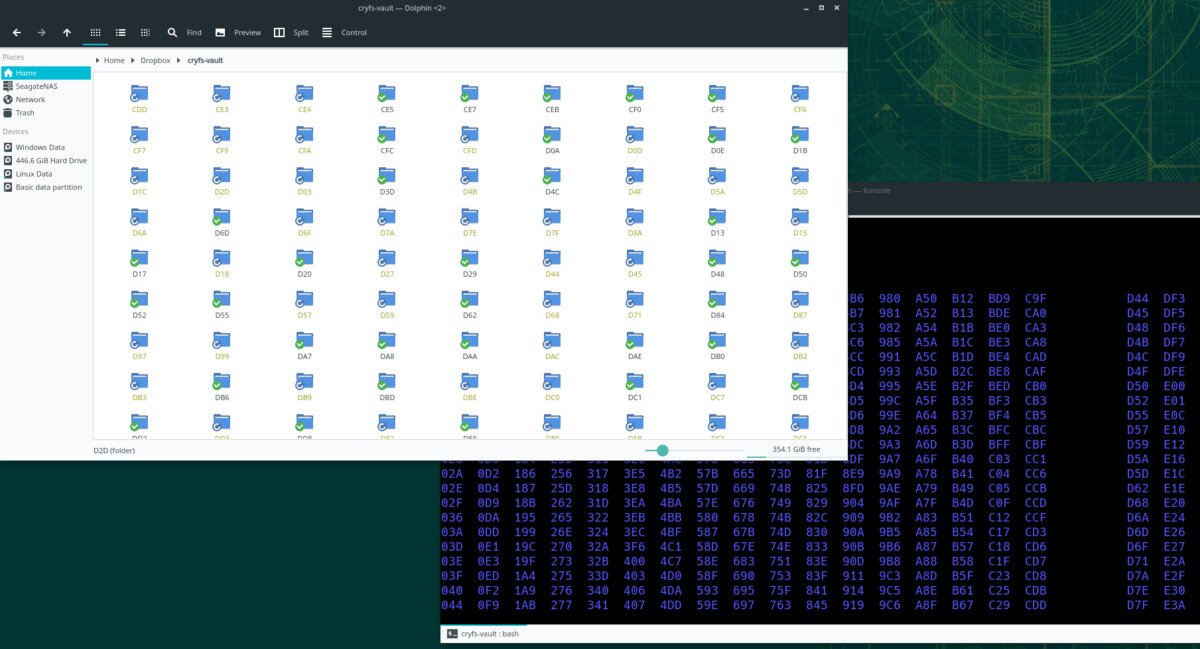The image size is (1200, 649).
Task: Open the Control menu
Action: pos(343,32)
